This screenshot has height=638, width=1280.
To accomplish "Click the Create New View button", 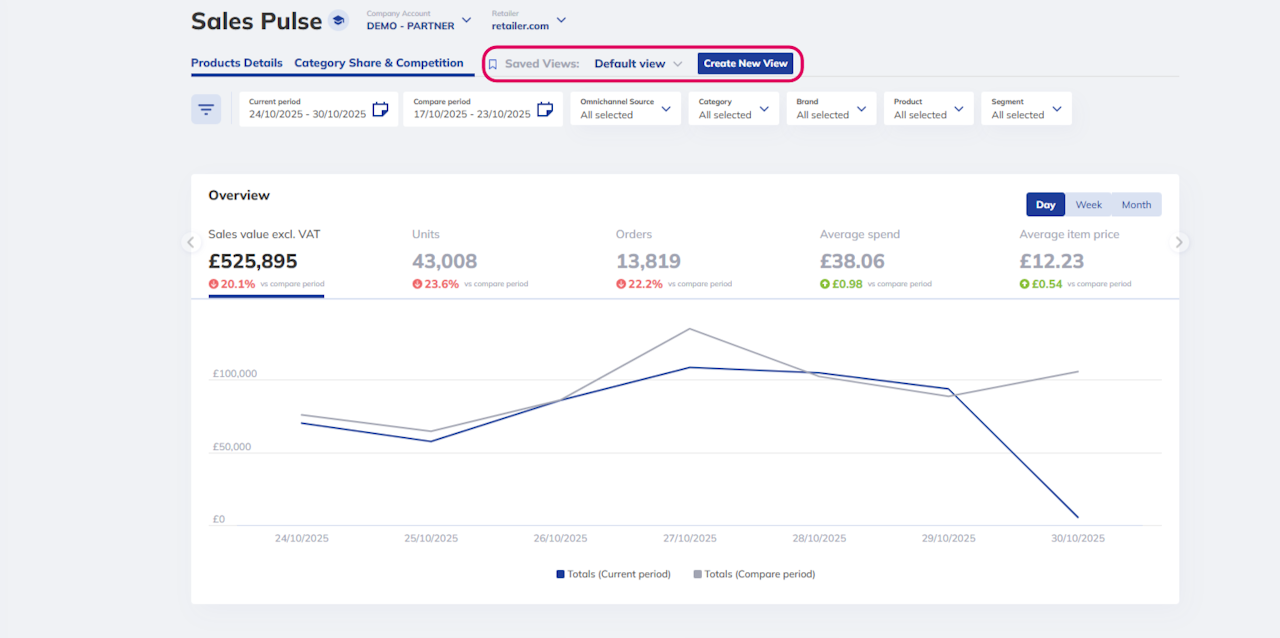I will pos(745,64).
